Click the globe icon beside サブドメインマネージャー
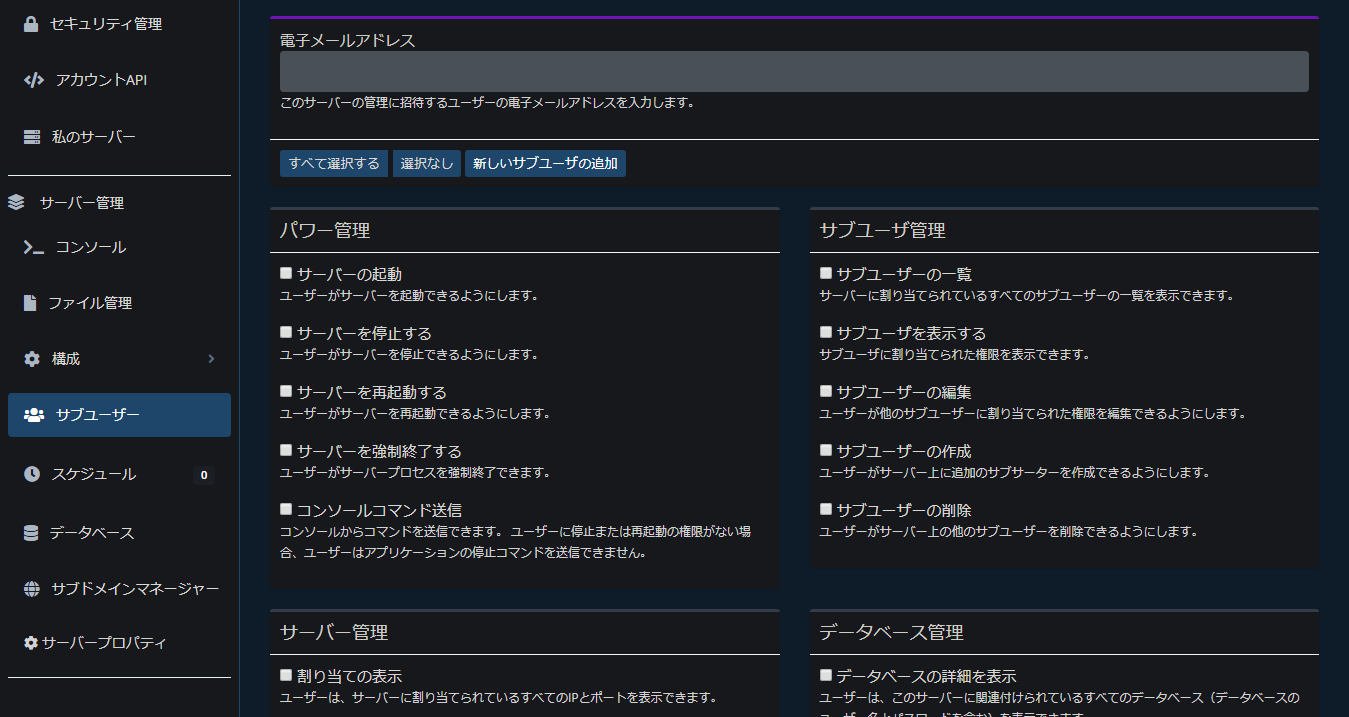The width and height of the screenshot is (1349, 717). coord(32,589)
